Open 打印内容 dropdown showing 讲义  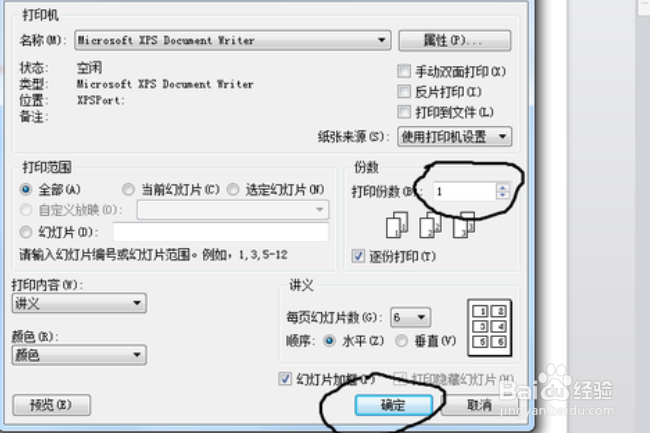pos(79,303)
